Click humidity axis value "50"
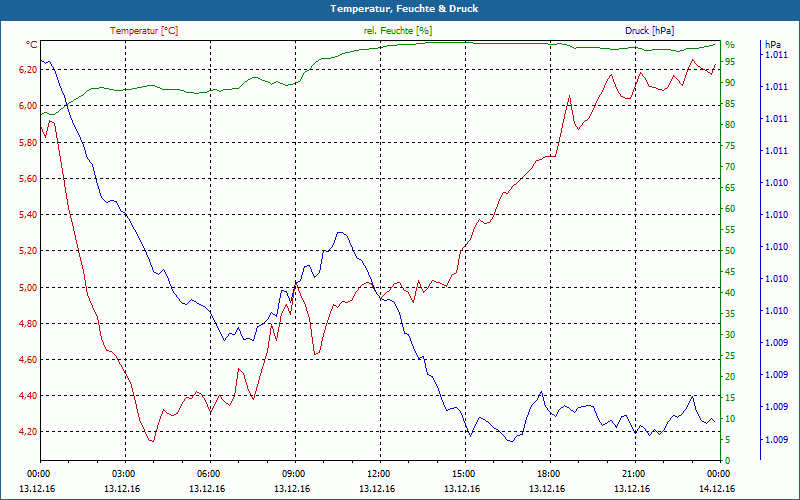Viewport: 800px width, 500px height. pos(730,251)
